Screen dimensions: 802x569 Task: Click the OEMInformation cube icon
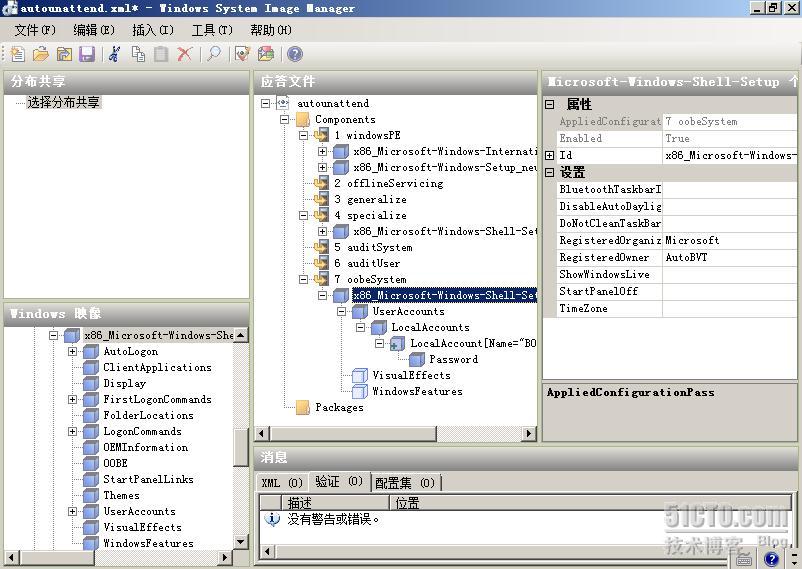pos(91,447)
